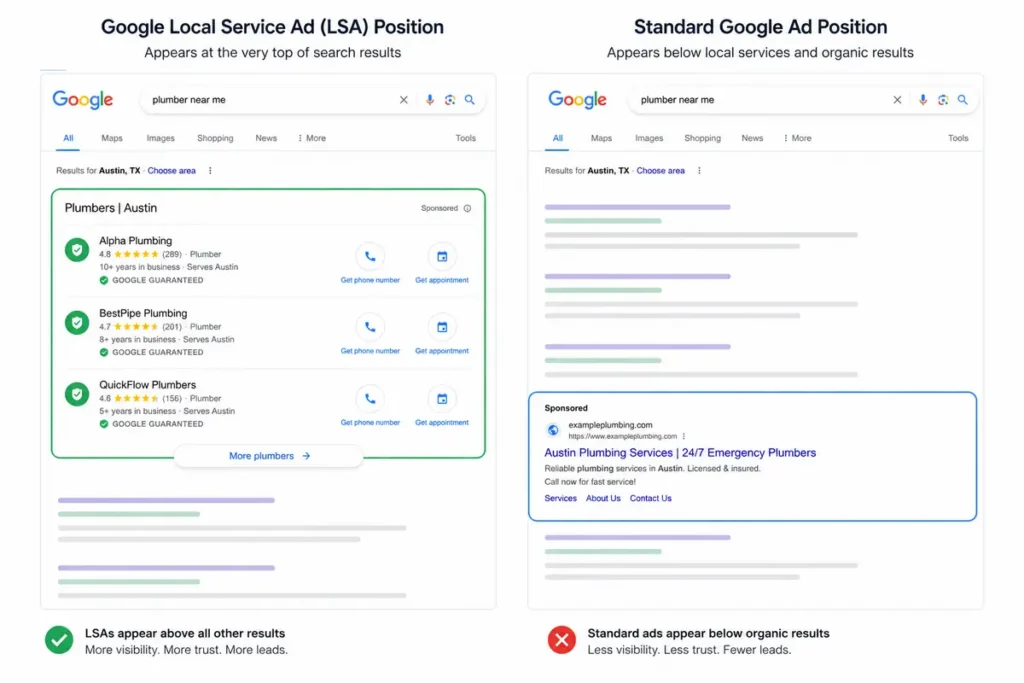The image size is (1024, 683).
Task: Click Contact Us sitelink in sponsored ad
Action: [x=650, y=498]
